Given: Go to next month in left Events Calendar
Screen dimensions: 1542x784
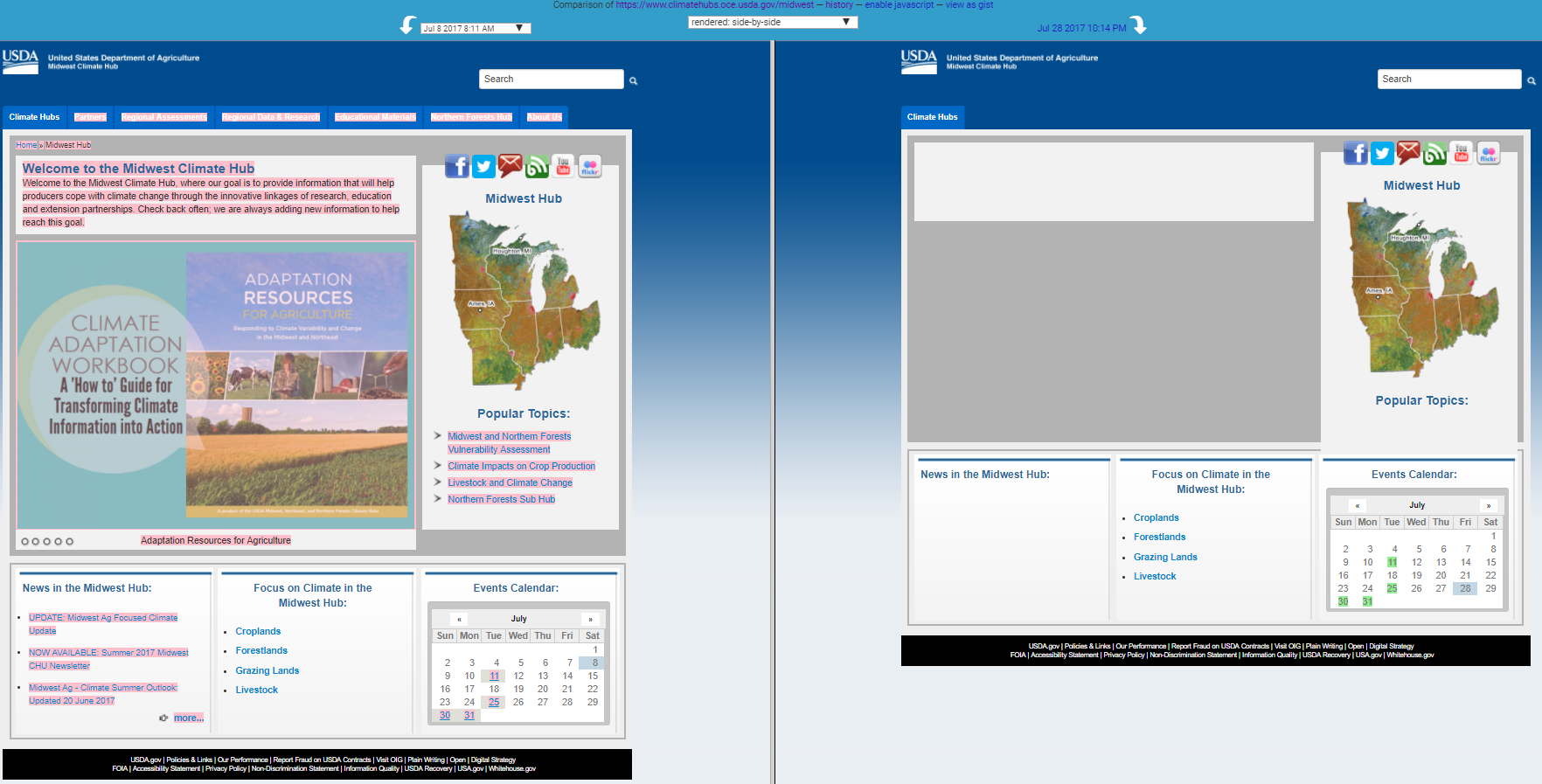Looking at the screenshot, I should click(x=590, y=619).
